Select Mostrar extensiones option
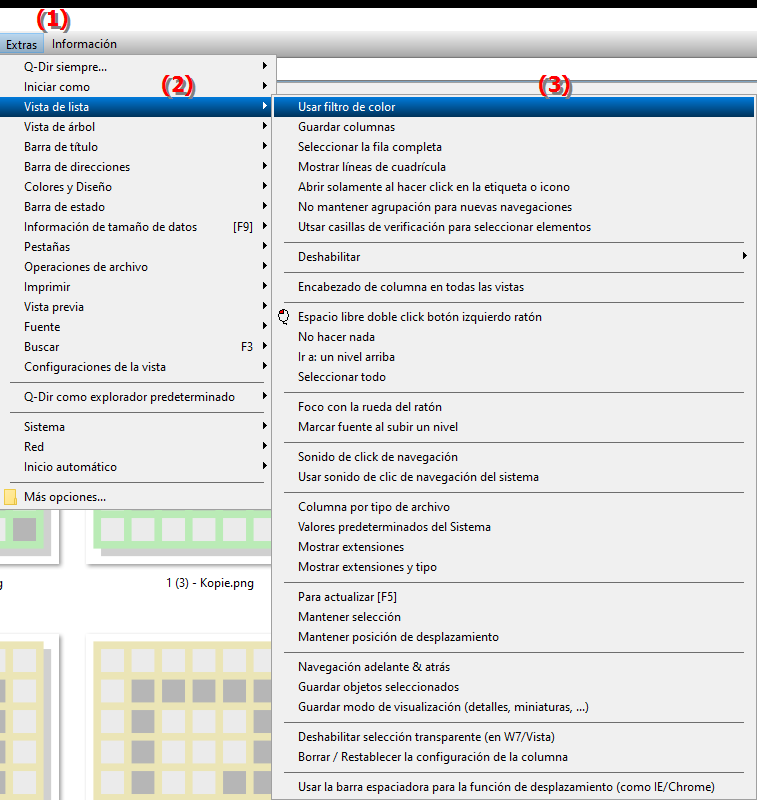Image resolution: width=757 pixels, height=800 pixels. click(x=514, y=546)
